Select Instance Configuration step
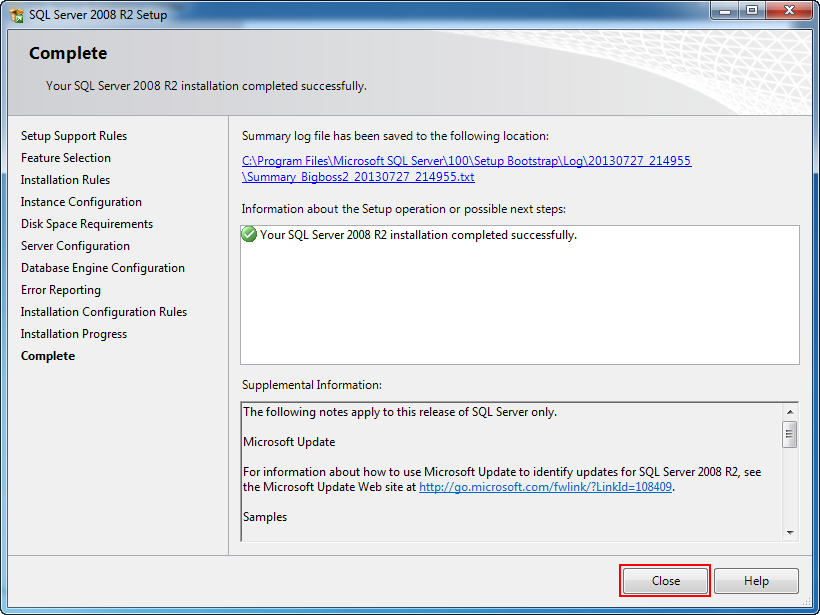Image resolution: width=820 pixels, height=615 pixels. click(81, 202)
